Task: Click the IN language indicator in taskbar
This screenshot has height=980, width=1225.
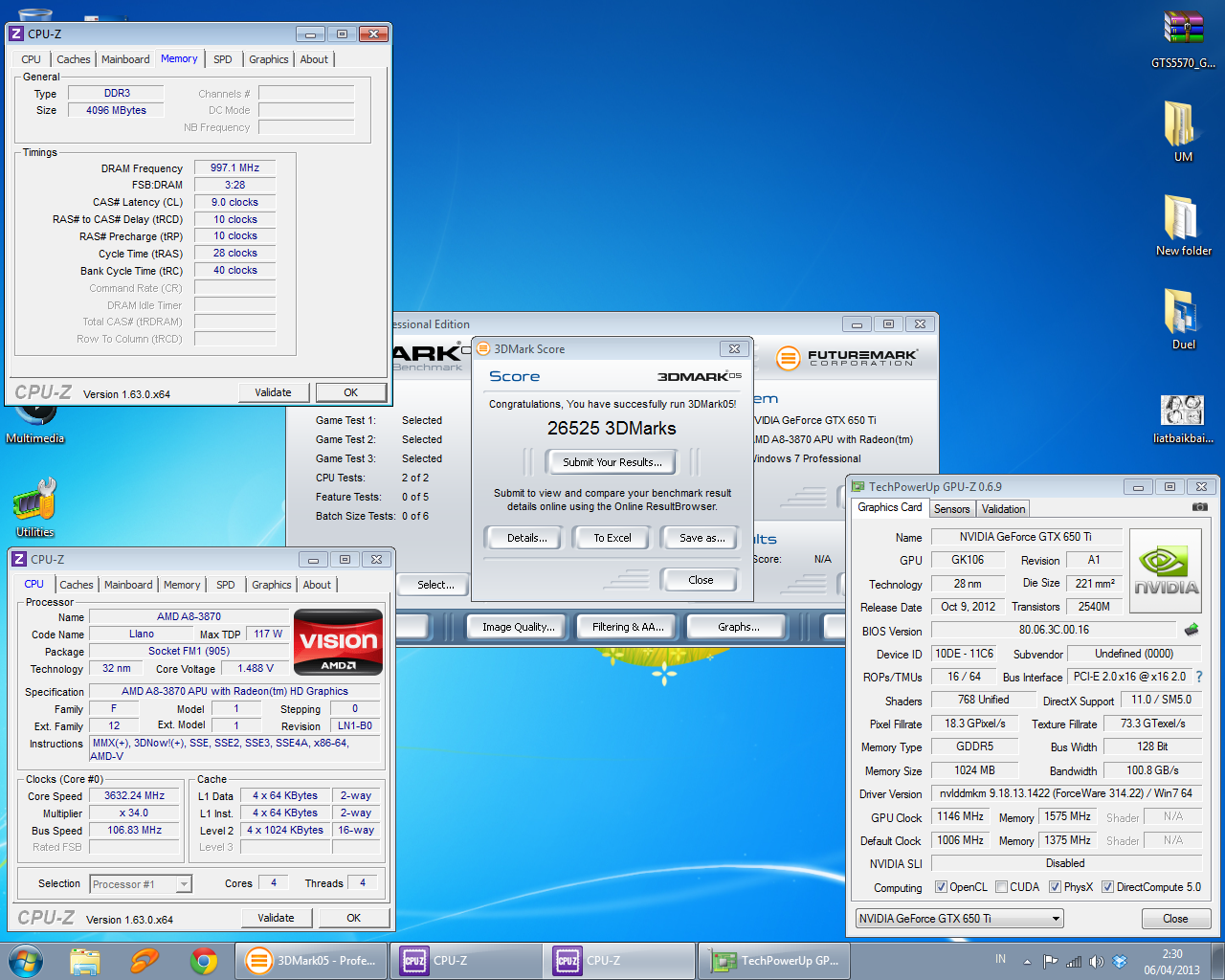Action: [x=1001, y=959]
